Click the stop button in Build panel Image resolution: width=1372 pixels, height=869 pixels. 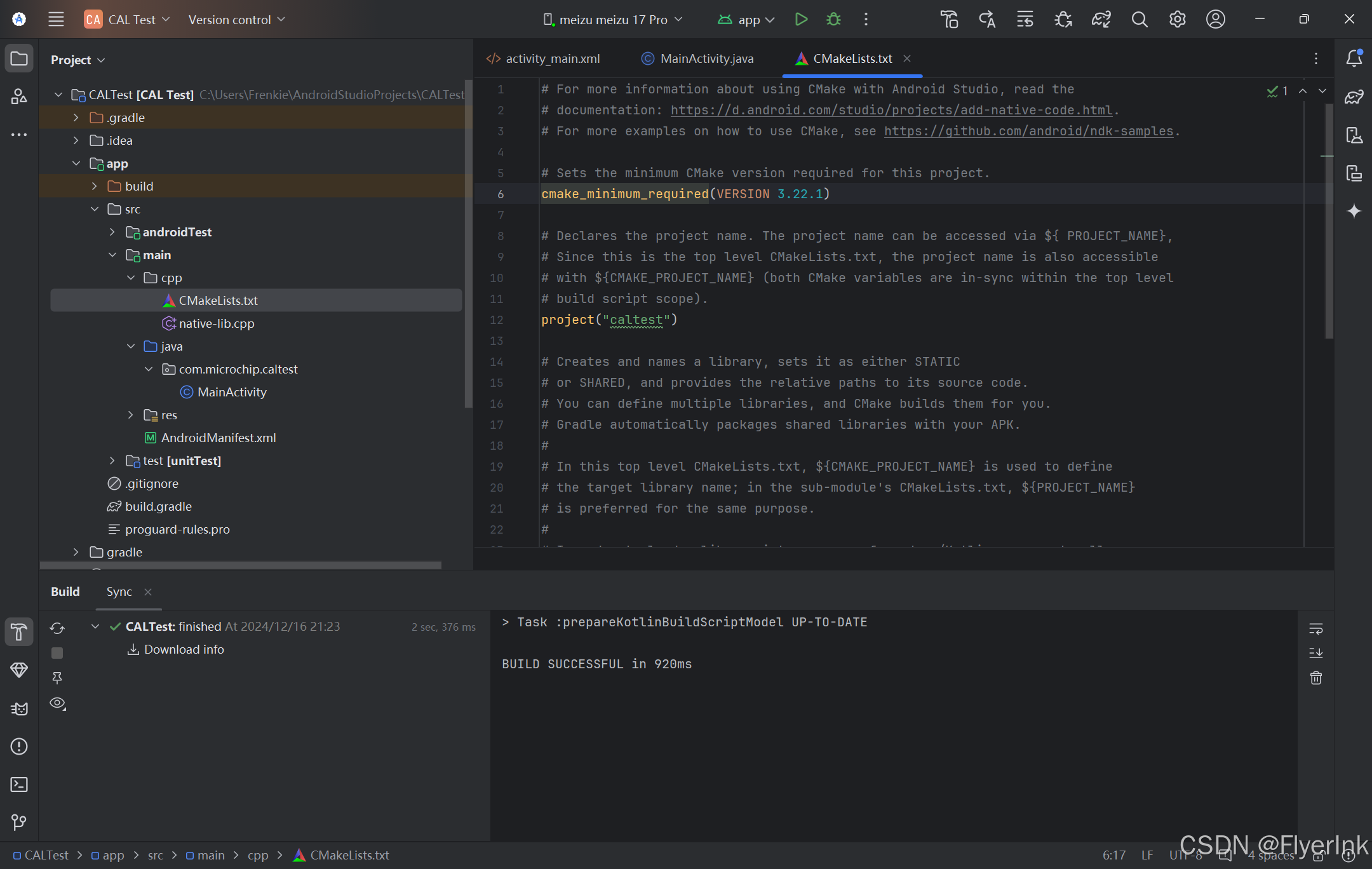pos(57,653)
